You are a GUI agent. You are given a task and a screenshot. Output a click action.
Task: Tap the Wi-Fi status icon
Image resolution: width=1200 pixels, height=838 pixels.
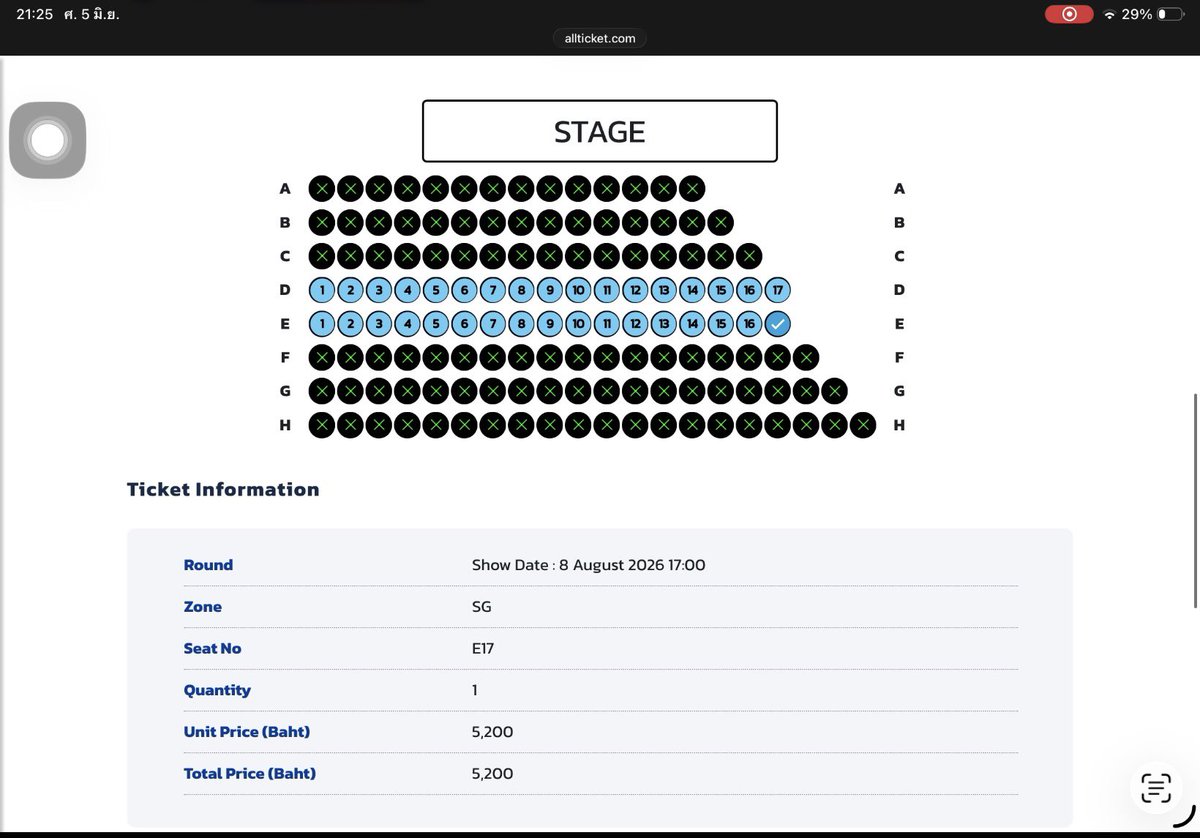point(1109,14)
